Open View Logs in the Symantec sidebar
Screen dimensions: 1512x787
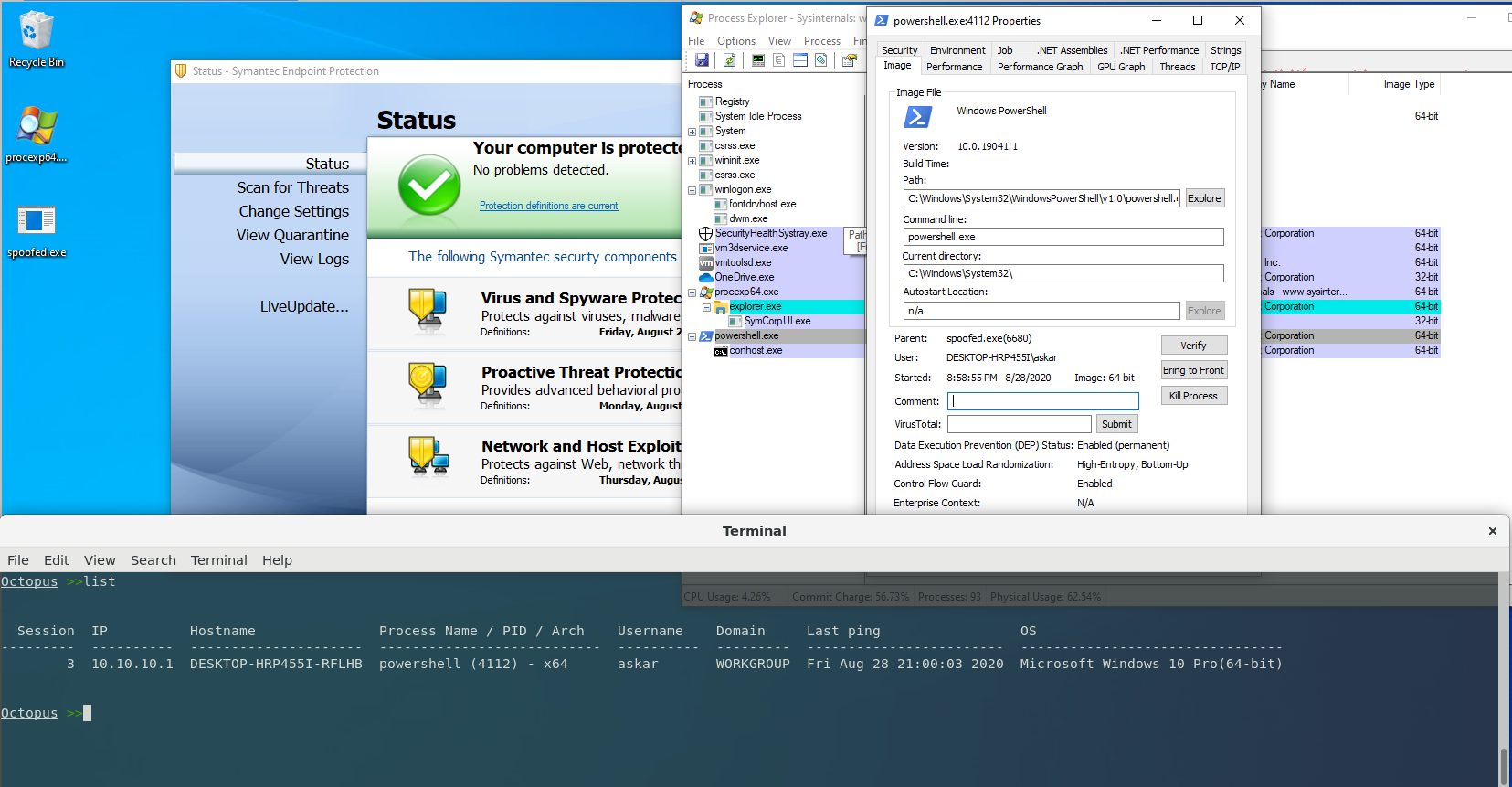(314, 259)
